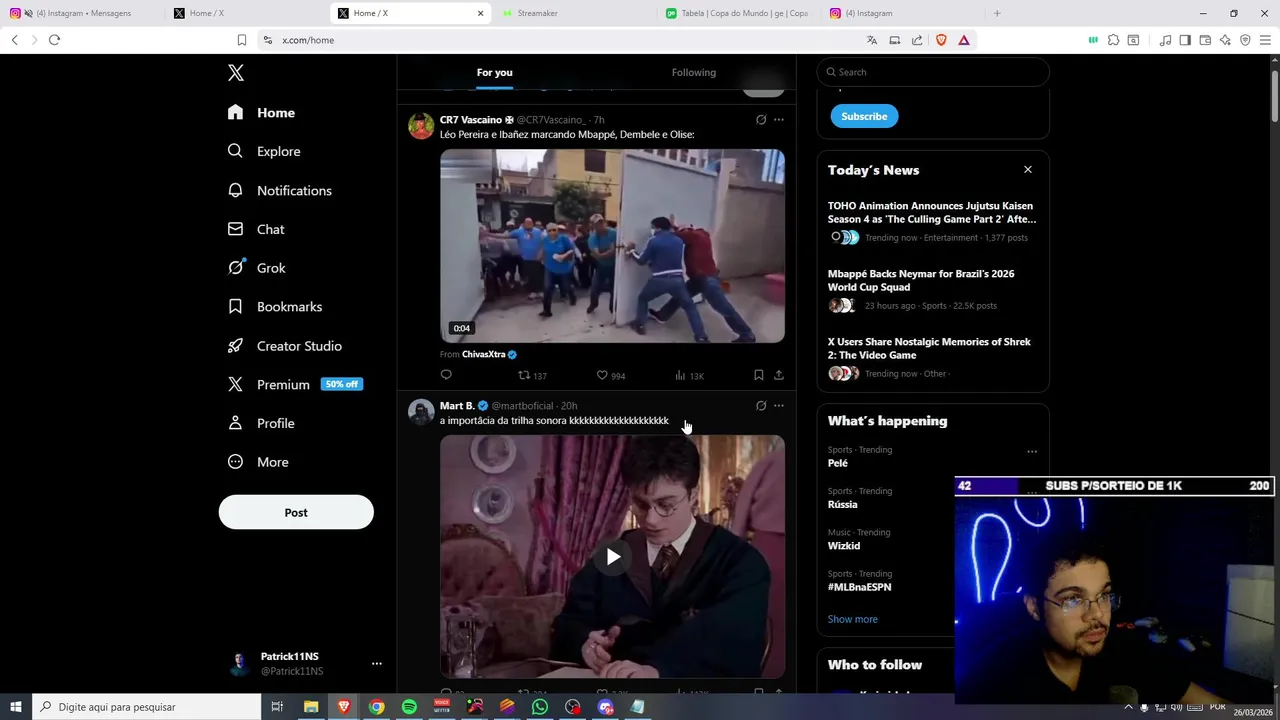Open Brave Wallet icon
Image resolution: width=1280 pixels, height=720 pixels.
(1205, 40)
